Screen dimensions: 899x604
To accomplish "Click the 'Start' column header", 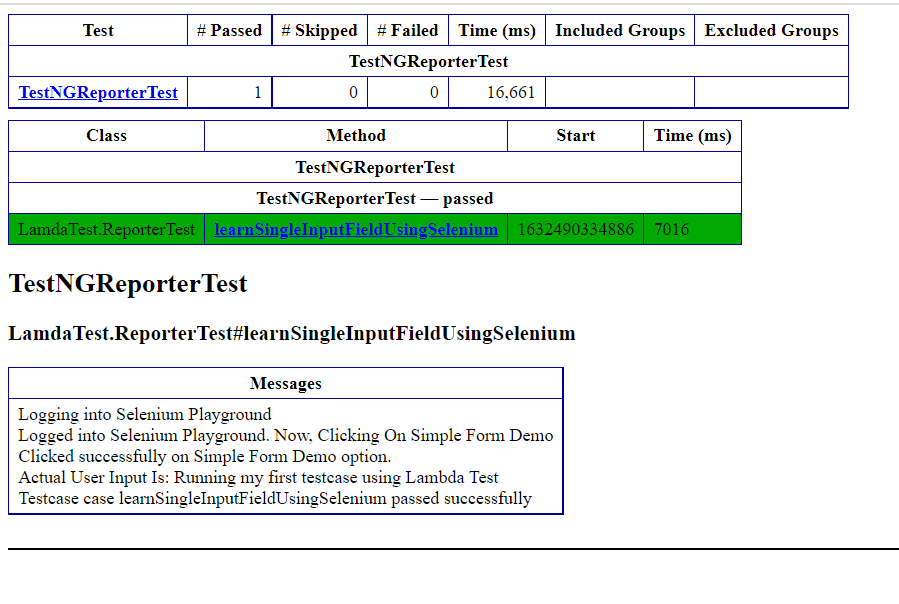I will [x=576, y=136].
